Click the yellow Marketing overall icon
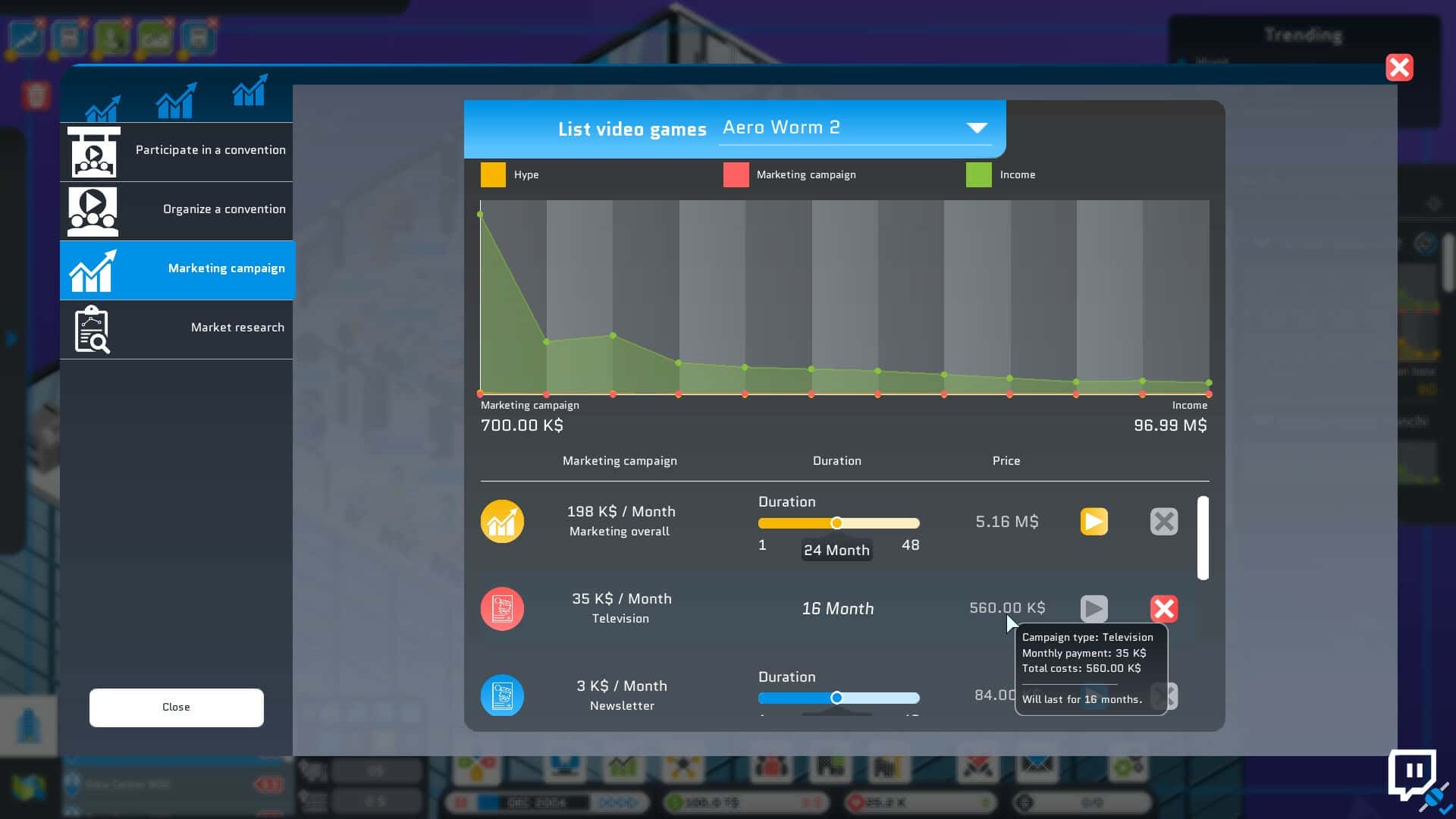The width and height of the screenshot is (1456, 819). coord(502,522)
